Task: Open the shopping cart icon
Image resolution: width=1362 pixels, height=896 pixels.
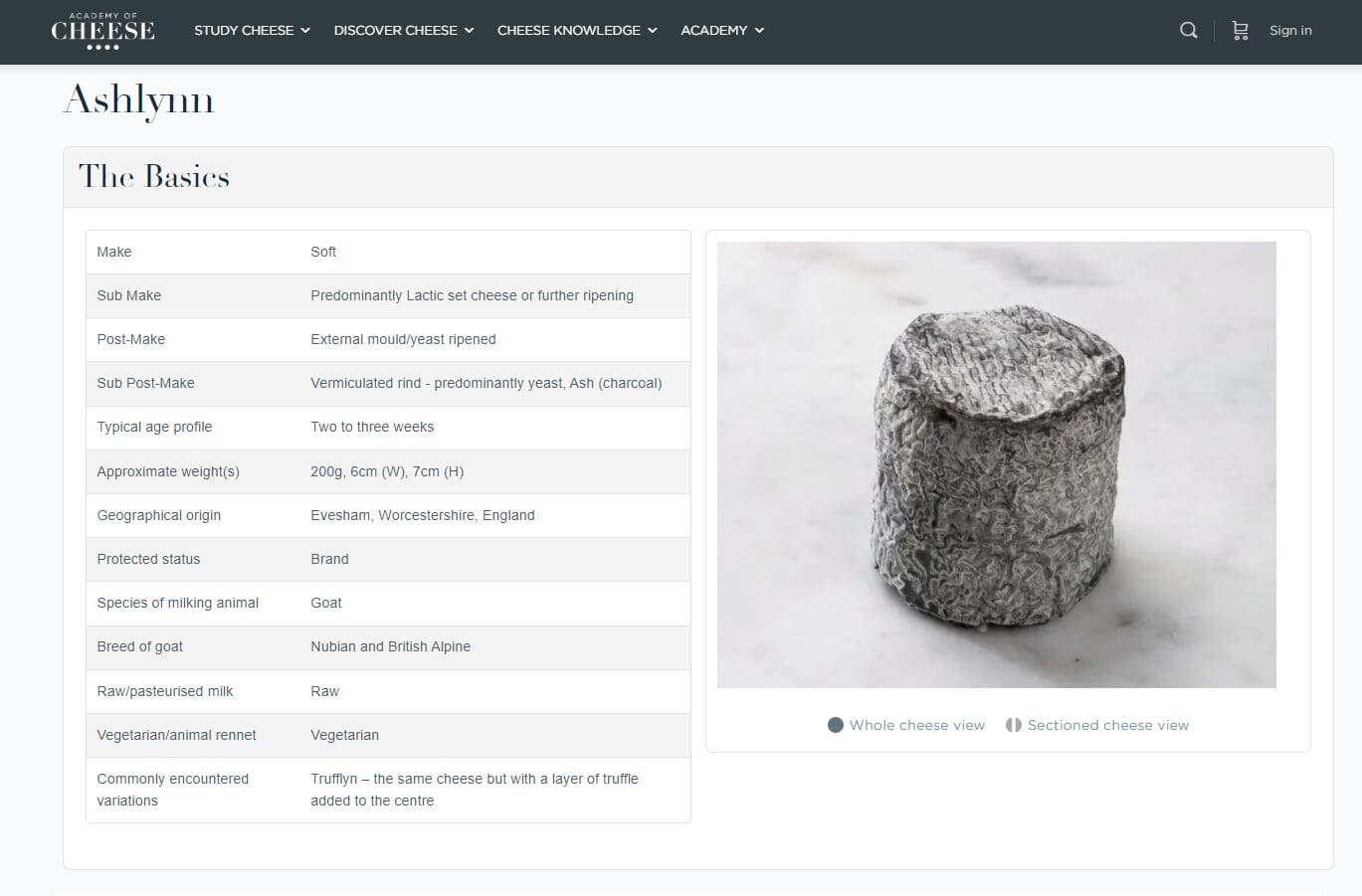Action: (x=1240, y=30)
